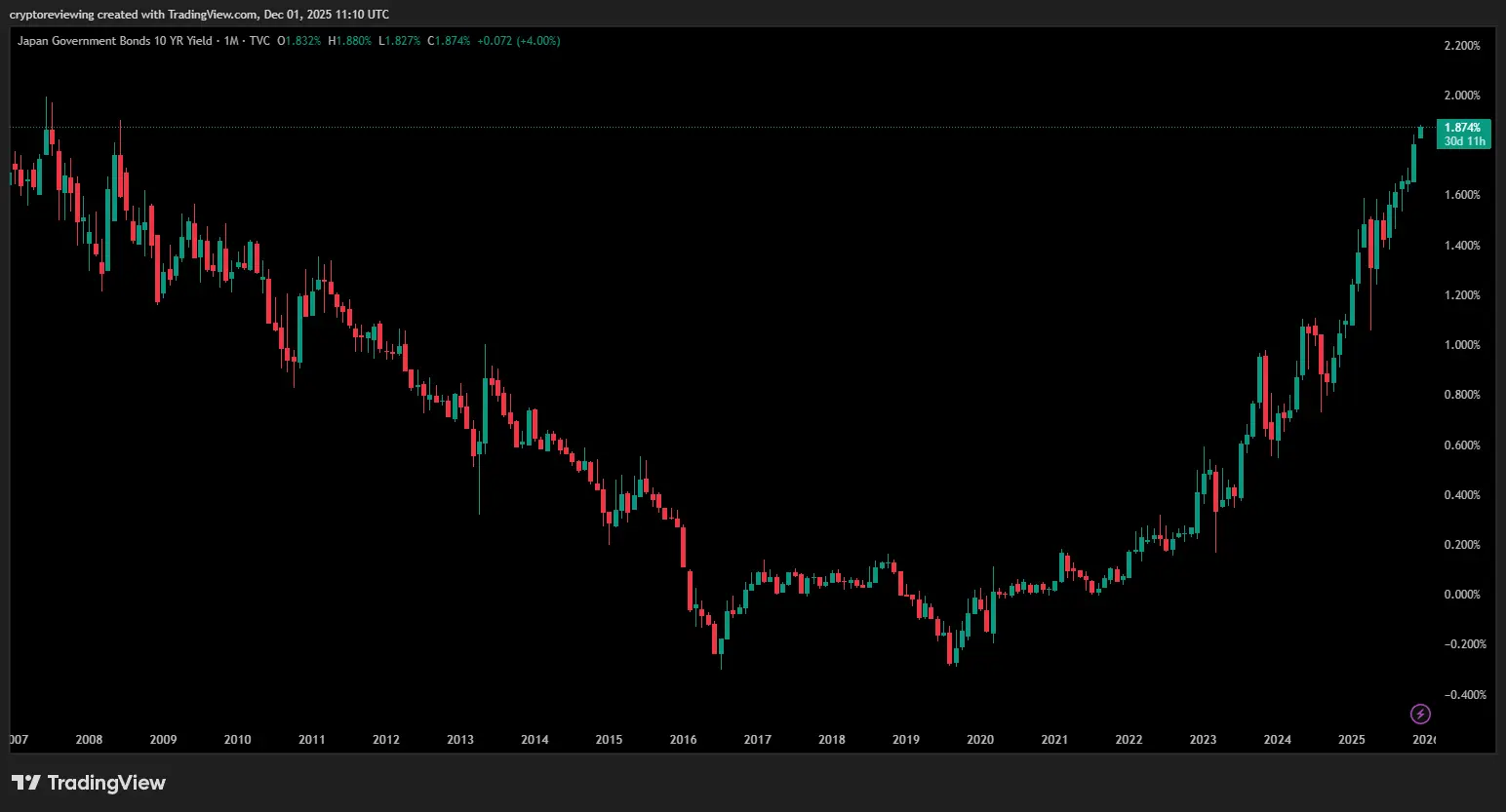Click the low value L1.827%
This screenshot has height=812, width=1506.
coord(400,41)
